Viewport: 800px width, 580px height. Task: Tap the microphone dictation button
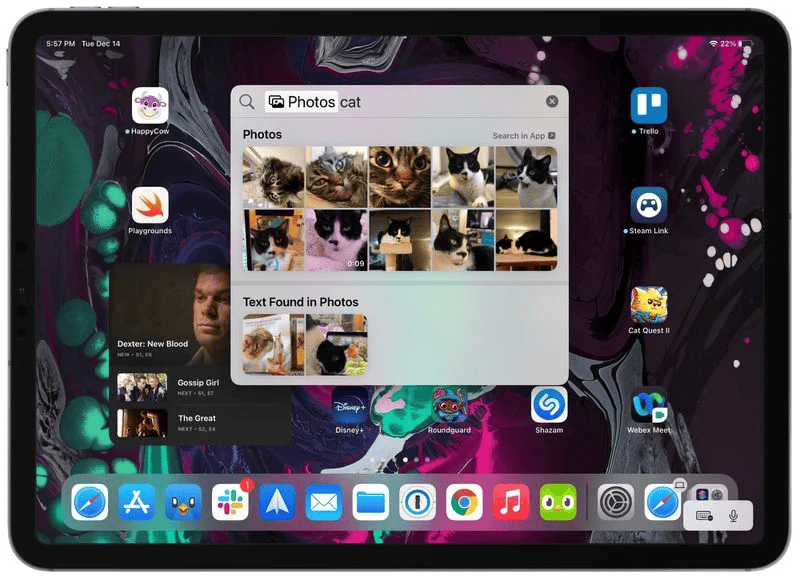point(734,515)
